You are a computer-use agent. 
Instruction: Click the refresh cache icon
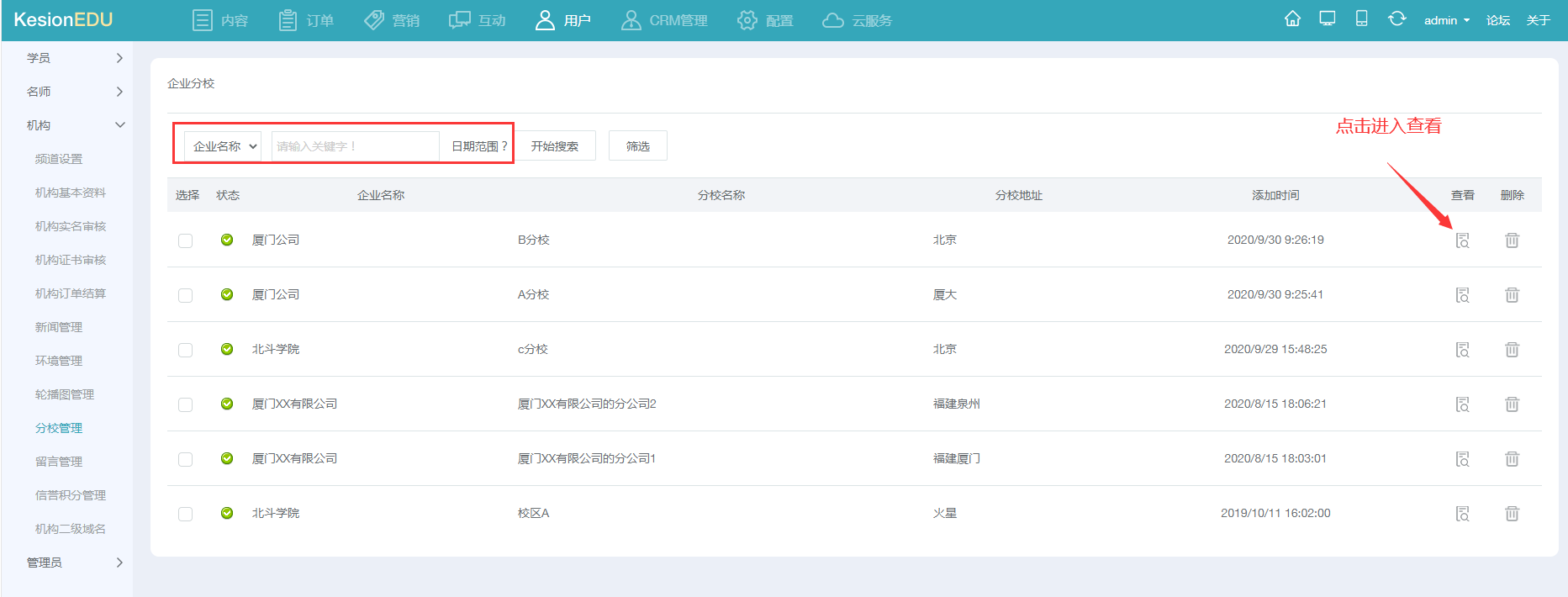click(x=1396, y=19)
